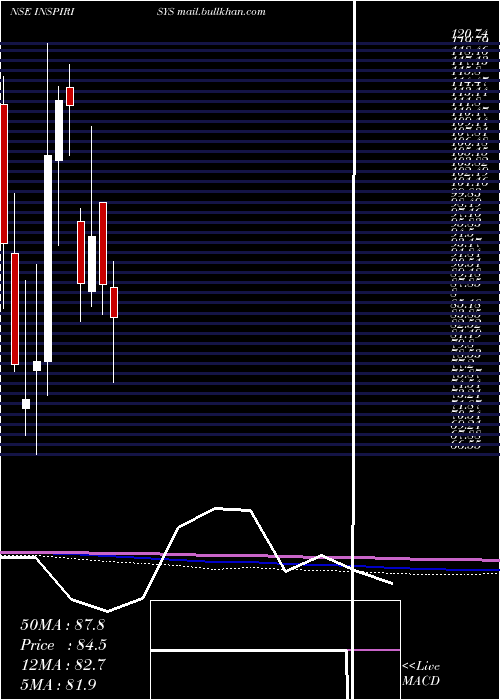
Task: Click the top price-axis value 120.74
Action: point(470,33)
